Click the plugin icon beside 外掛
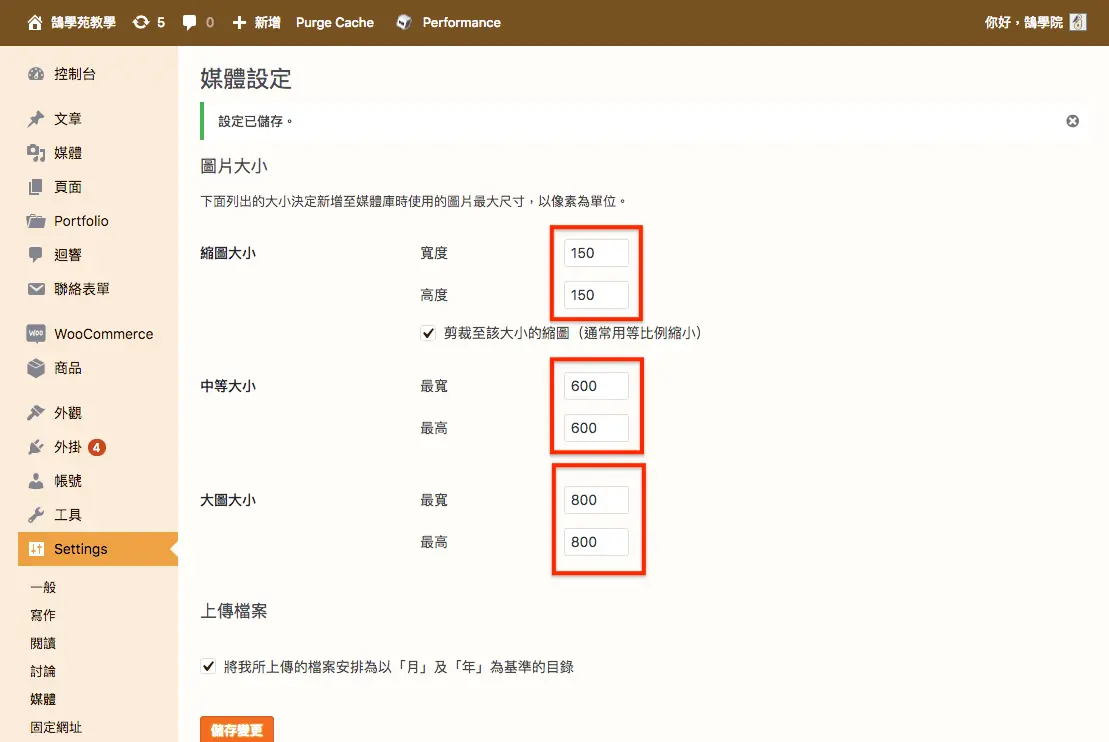 click(36, 447)
